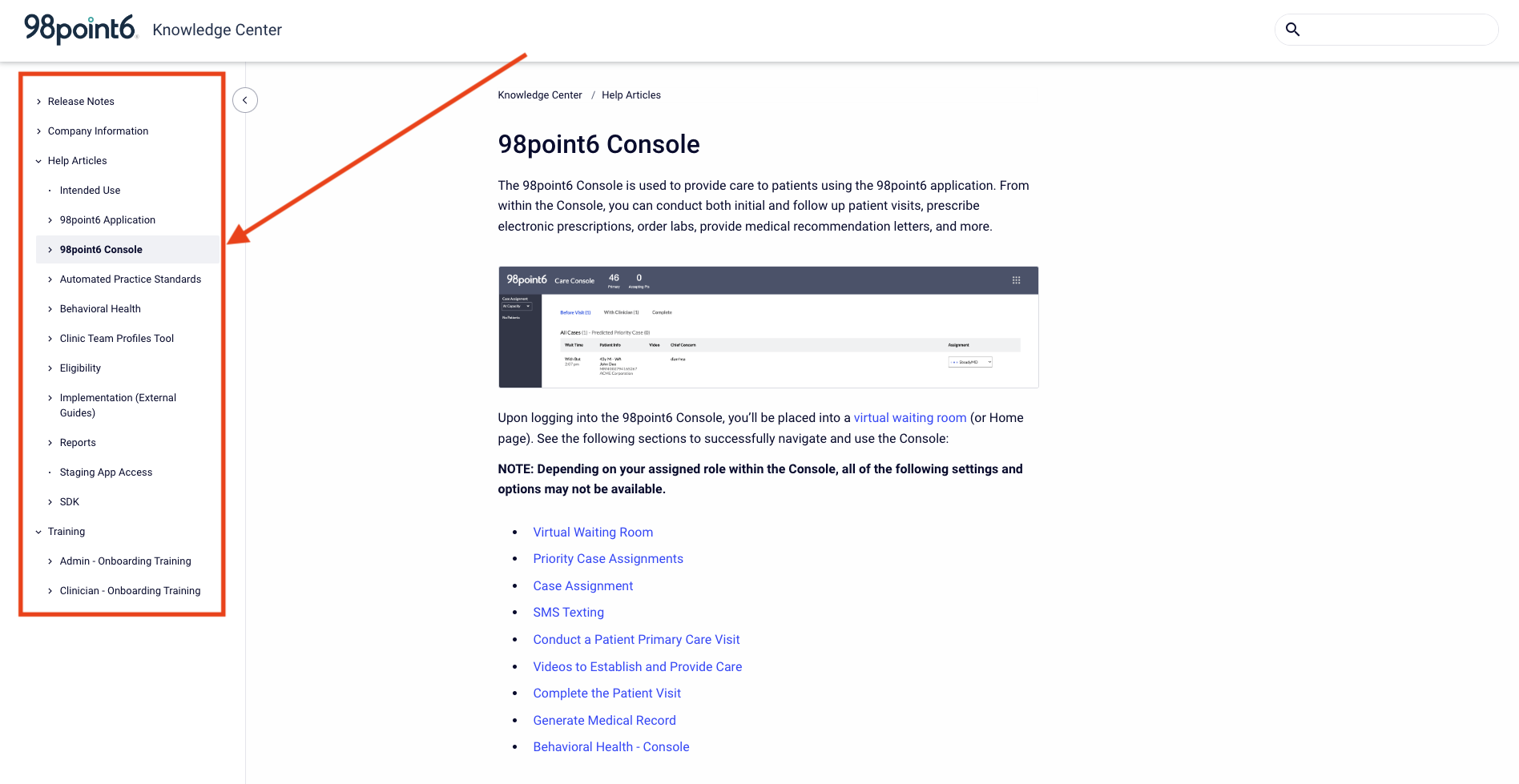1519x784 pixels.
Task: Open Reports sidebar item
Action: 78,443
